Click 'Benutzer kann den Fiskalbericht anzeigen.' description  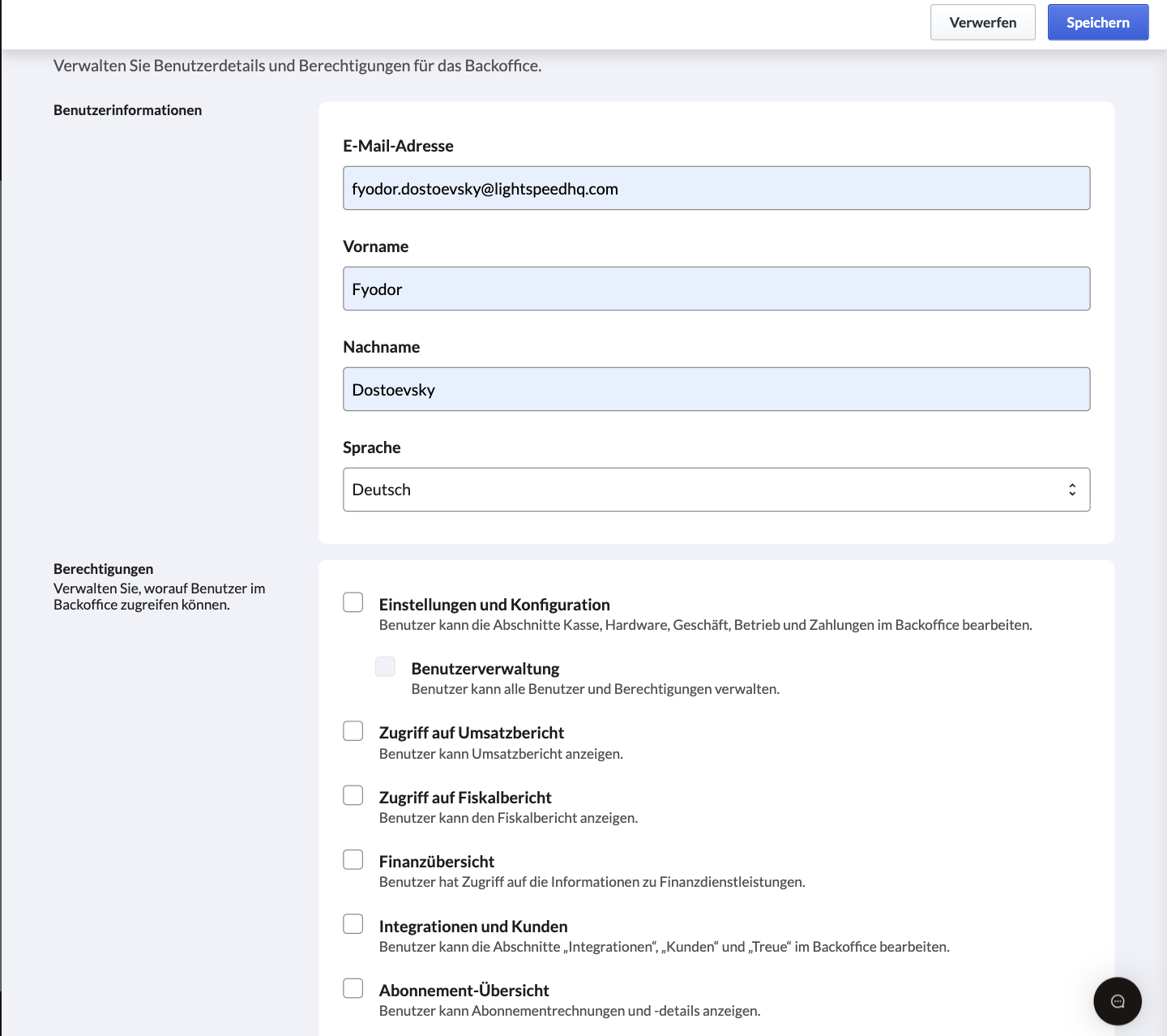508,818
